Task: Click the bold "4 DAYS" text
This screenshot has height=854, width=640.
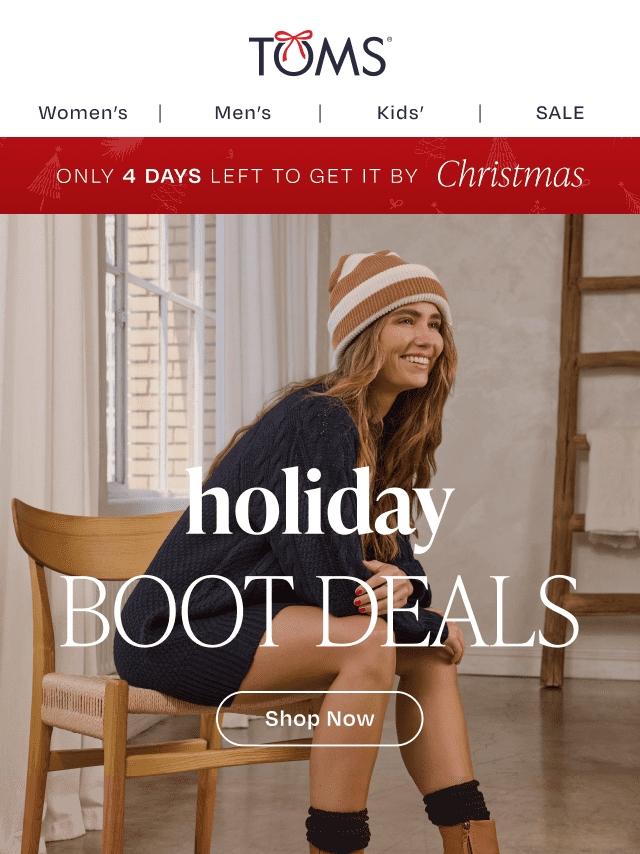Action: [x=162, y=176]
